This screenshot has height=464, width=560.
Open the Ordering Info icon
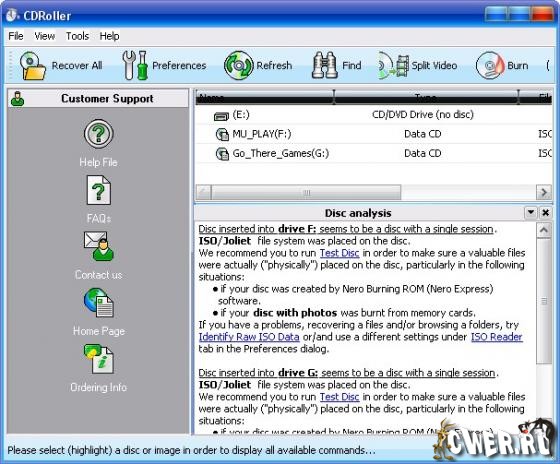(x=99, y=359)
